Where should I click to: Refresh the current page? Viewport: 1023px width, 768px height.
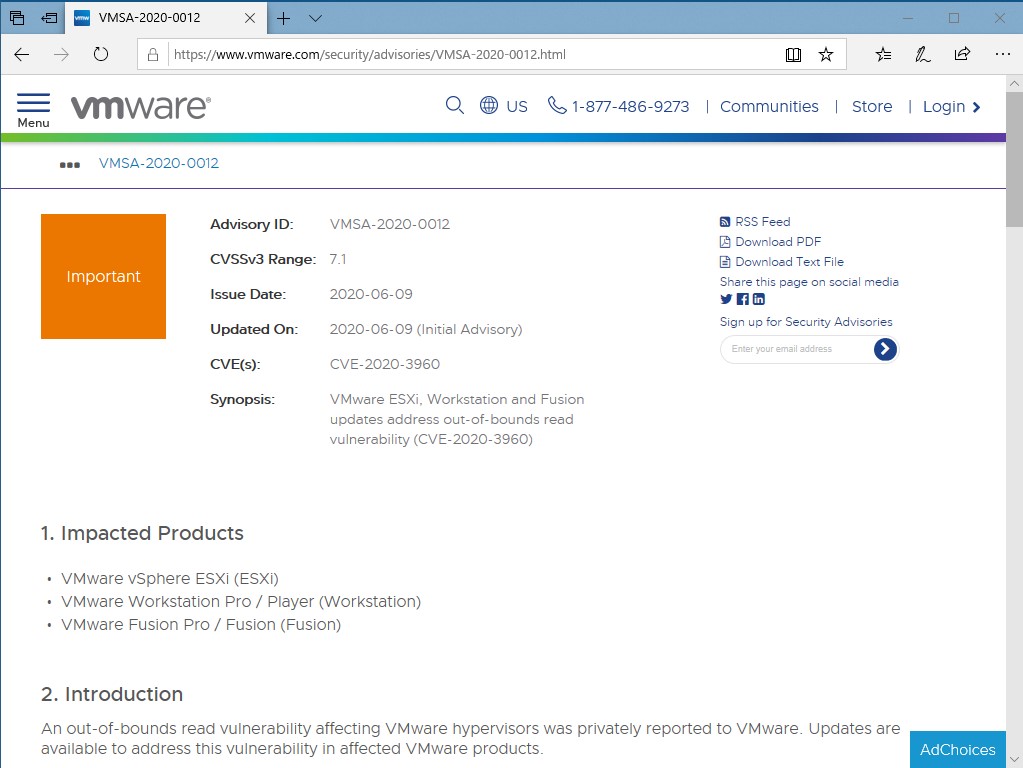point(100,54)
